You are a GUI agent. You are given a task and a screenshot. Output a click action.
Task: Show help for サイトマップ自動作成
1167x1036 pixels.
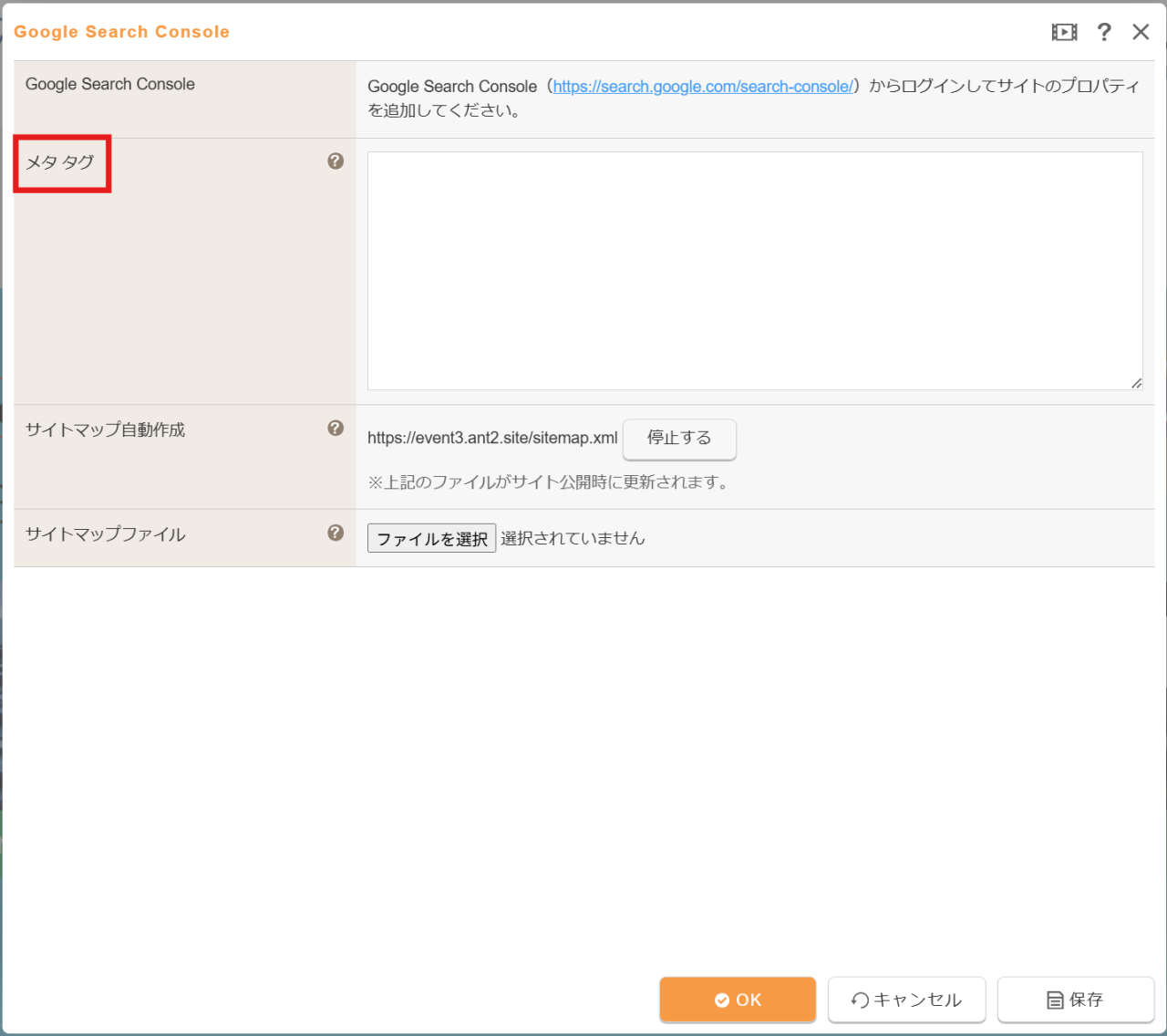336,429
